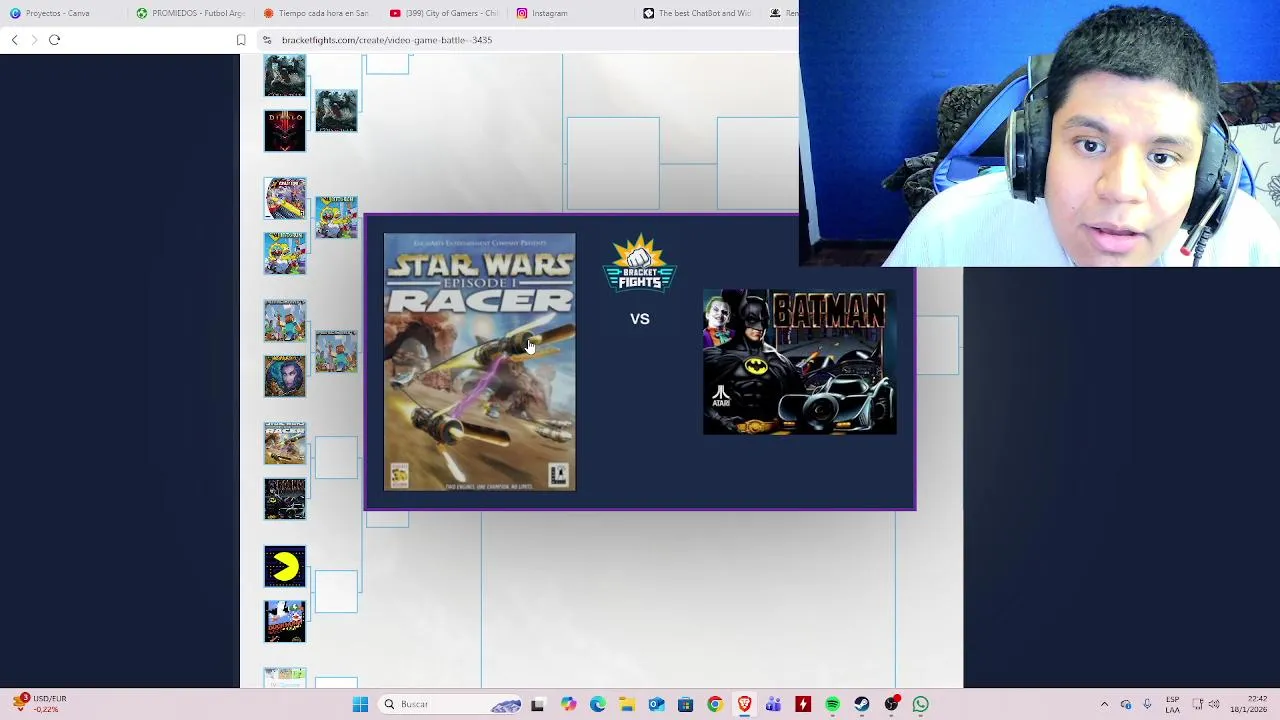
Task: Expand the hidden system tray icons chevron
Action: click(x=1104, y=705)
